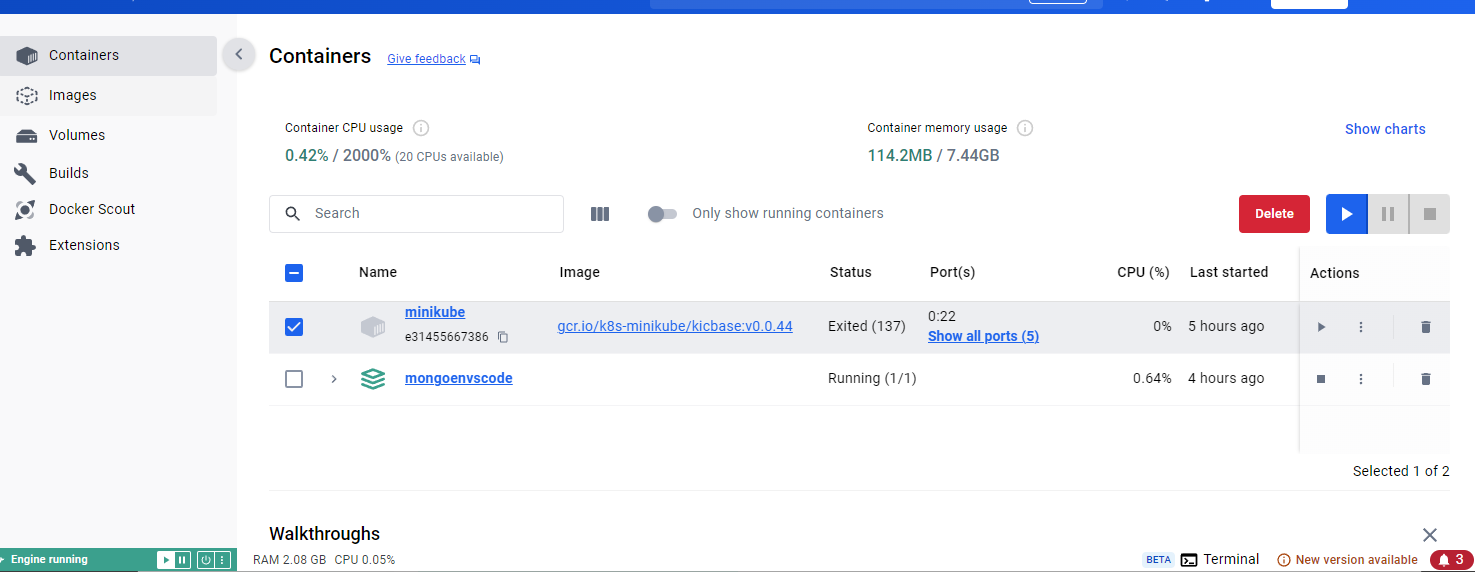
Task: Delete mongoenvscode with the trash icon
Action: [1426, 379]
